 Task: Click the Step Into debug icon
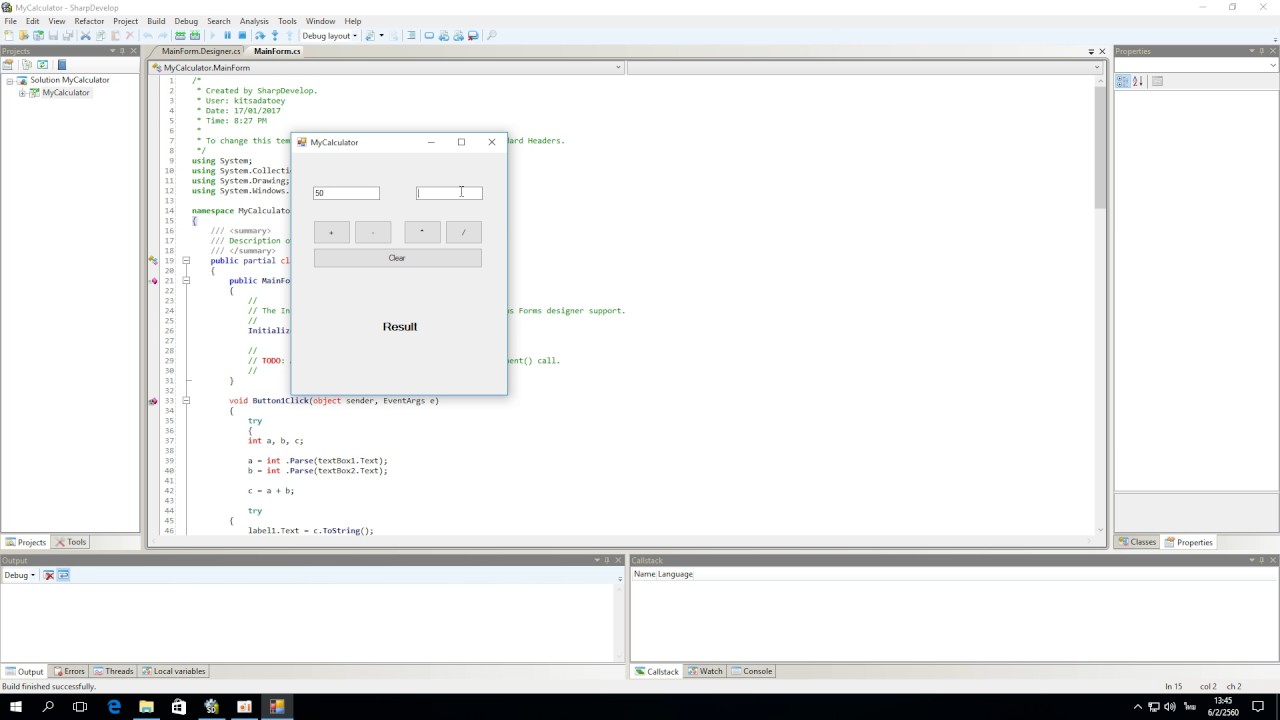point(275,35)
